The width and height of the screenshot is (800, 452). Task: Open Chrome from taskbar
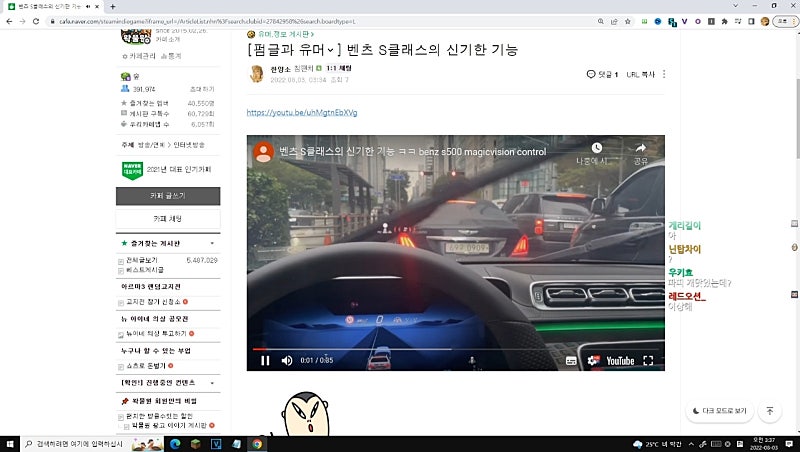pyautogui.click(x=257, y=444)
